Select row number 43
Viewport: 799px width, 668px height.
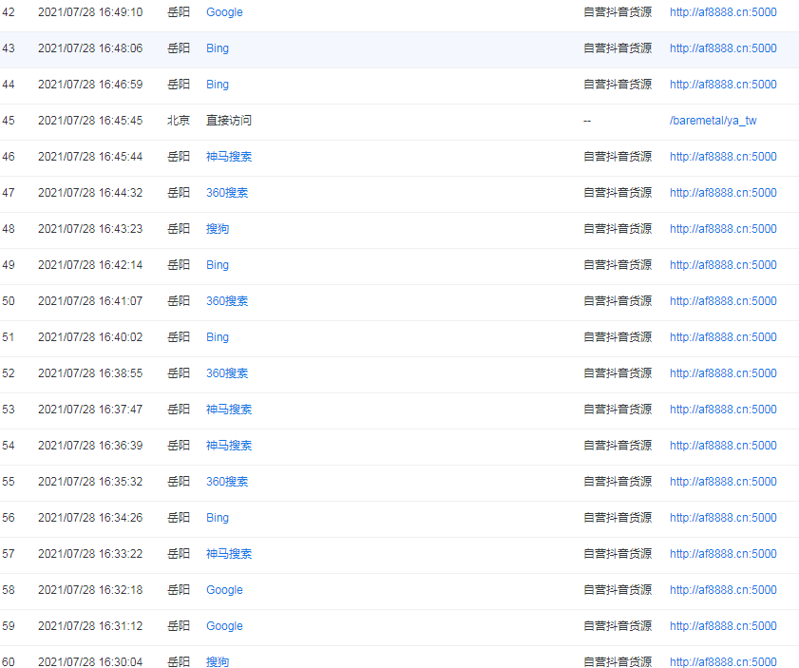coord(8,48)
